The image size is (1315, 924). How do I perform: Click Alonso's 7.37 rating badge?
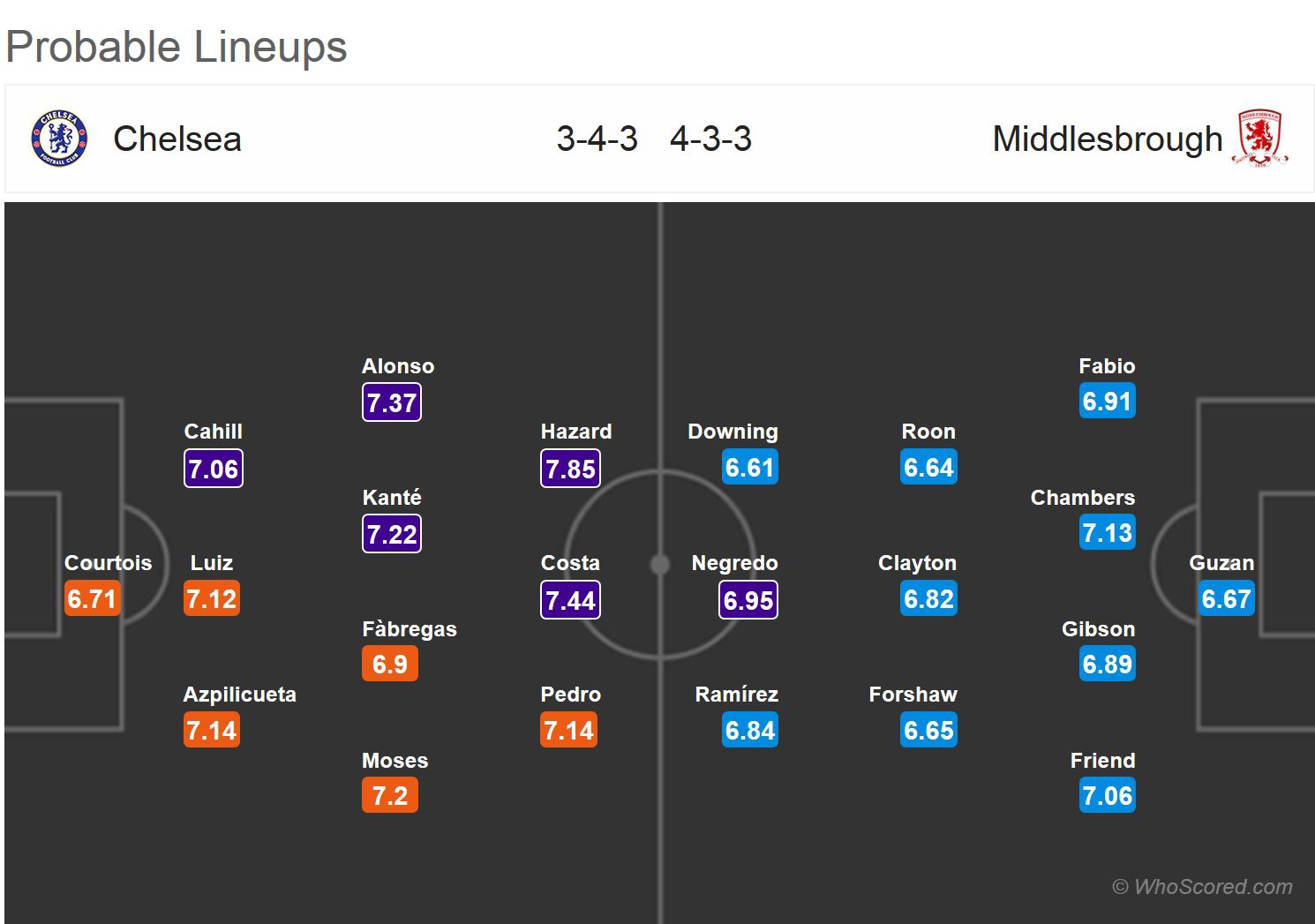[x=392, y=402]
